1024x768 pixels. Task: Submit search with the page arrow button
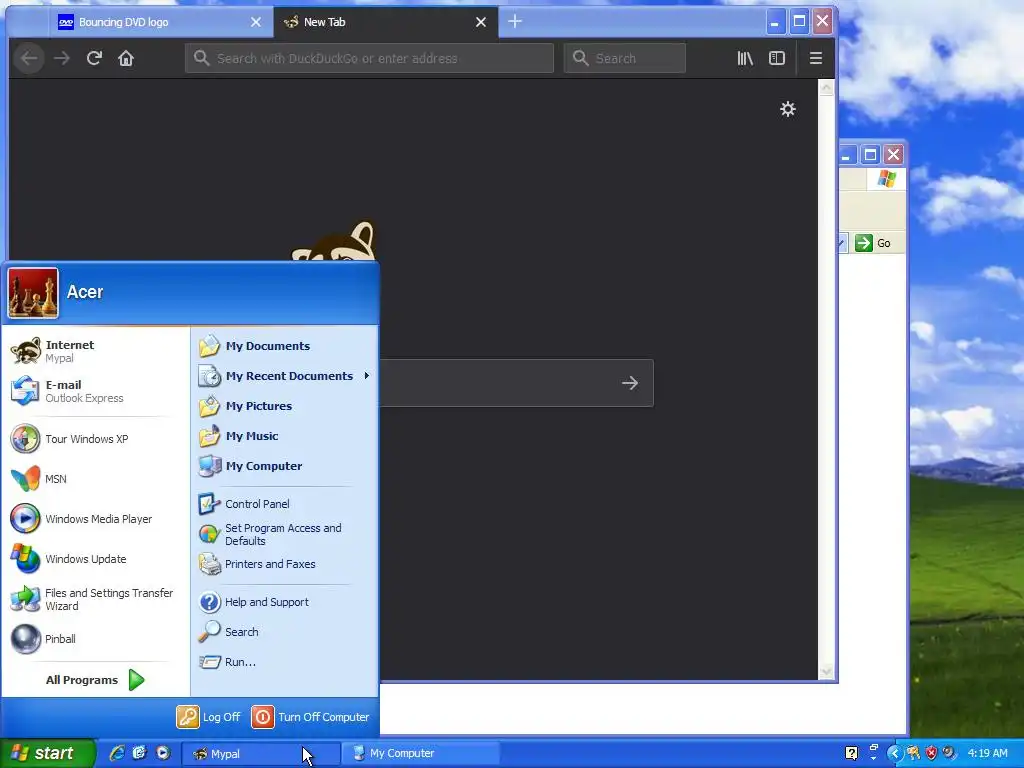[x=630, y=383]
